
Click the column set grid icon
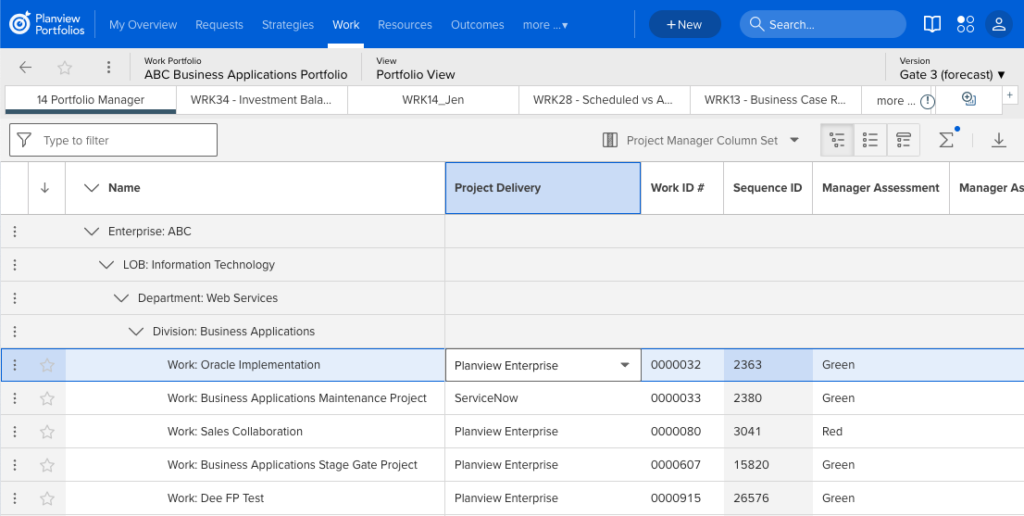(610, 140)
